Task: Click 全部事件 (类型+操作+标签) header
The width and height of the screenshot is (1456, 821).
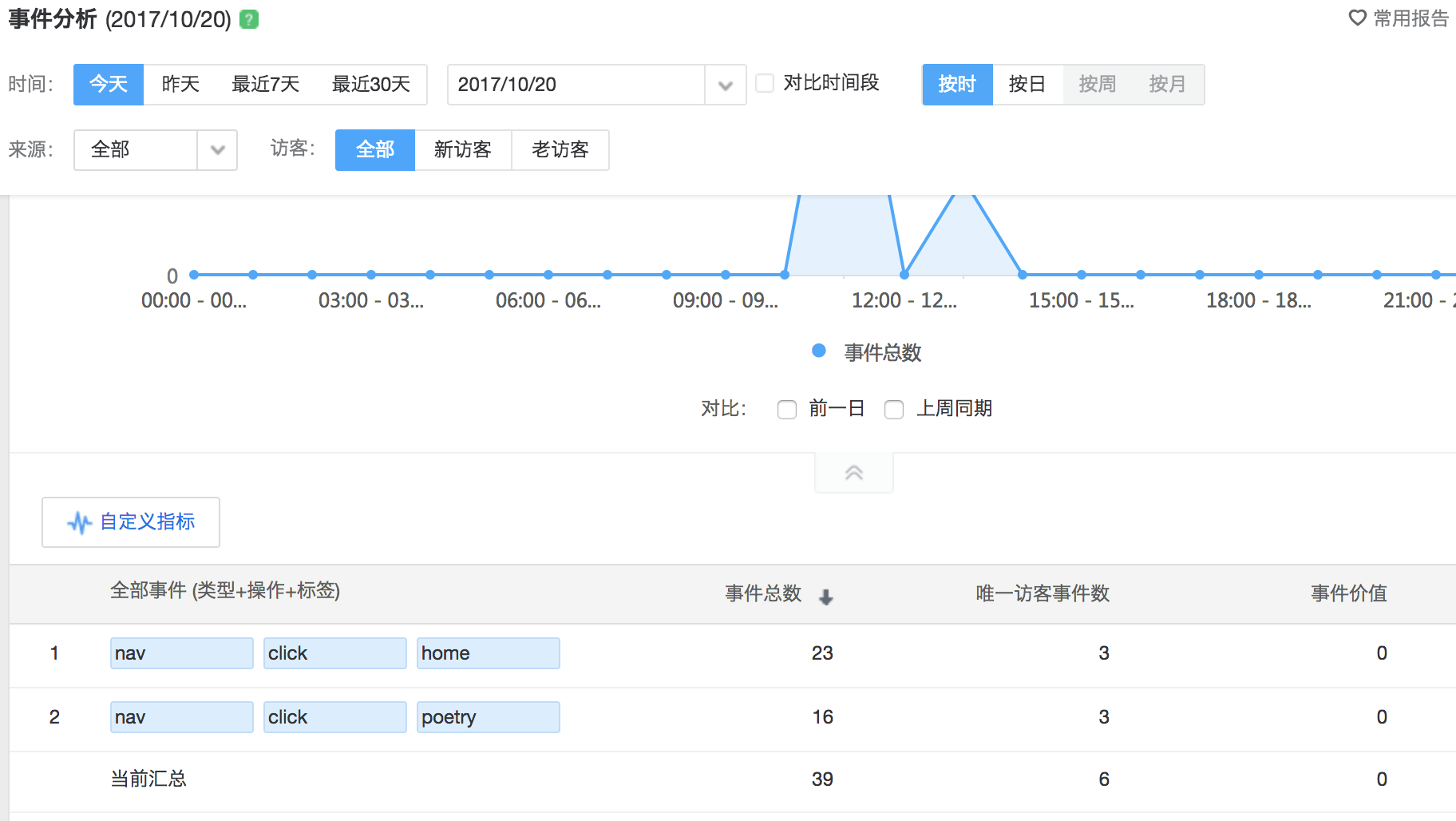Action: (225, 591)
